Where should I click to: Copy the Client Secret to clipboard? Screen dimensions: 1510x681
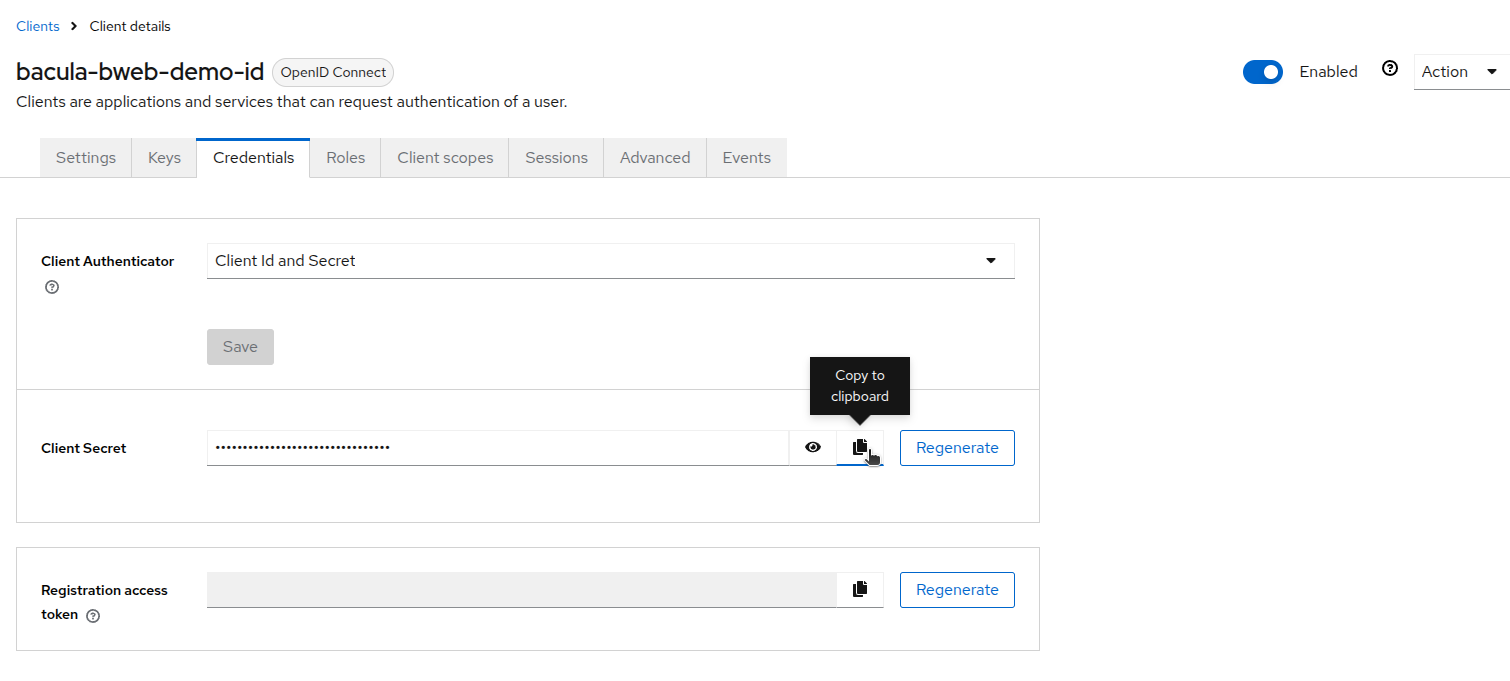pos(859,448)
